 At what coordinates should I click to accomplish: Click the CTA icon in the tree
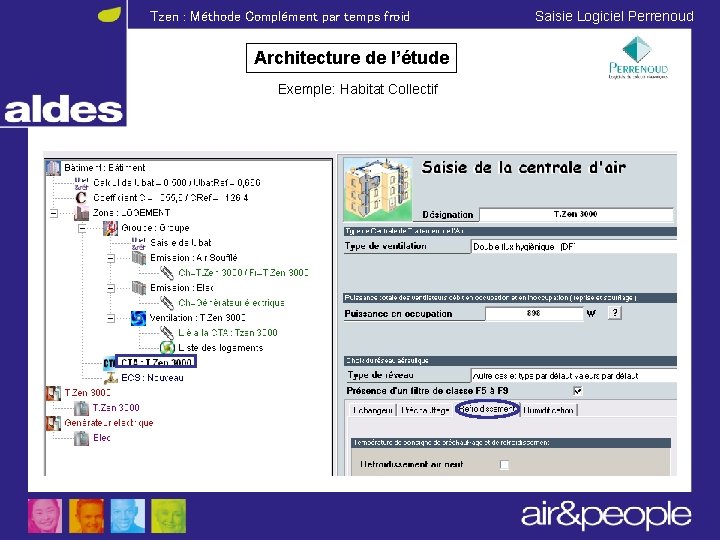(x=109, y=363)
